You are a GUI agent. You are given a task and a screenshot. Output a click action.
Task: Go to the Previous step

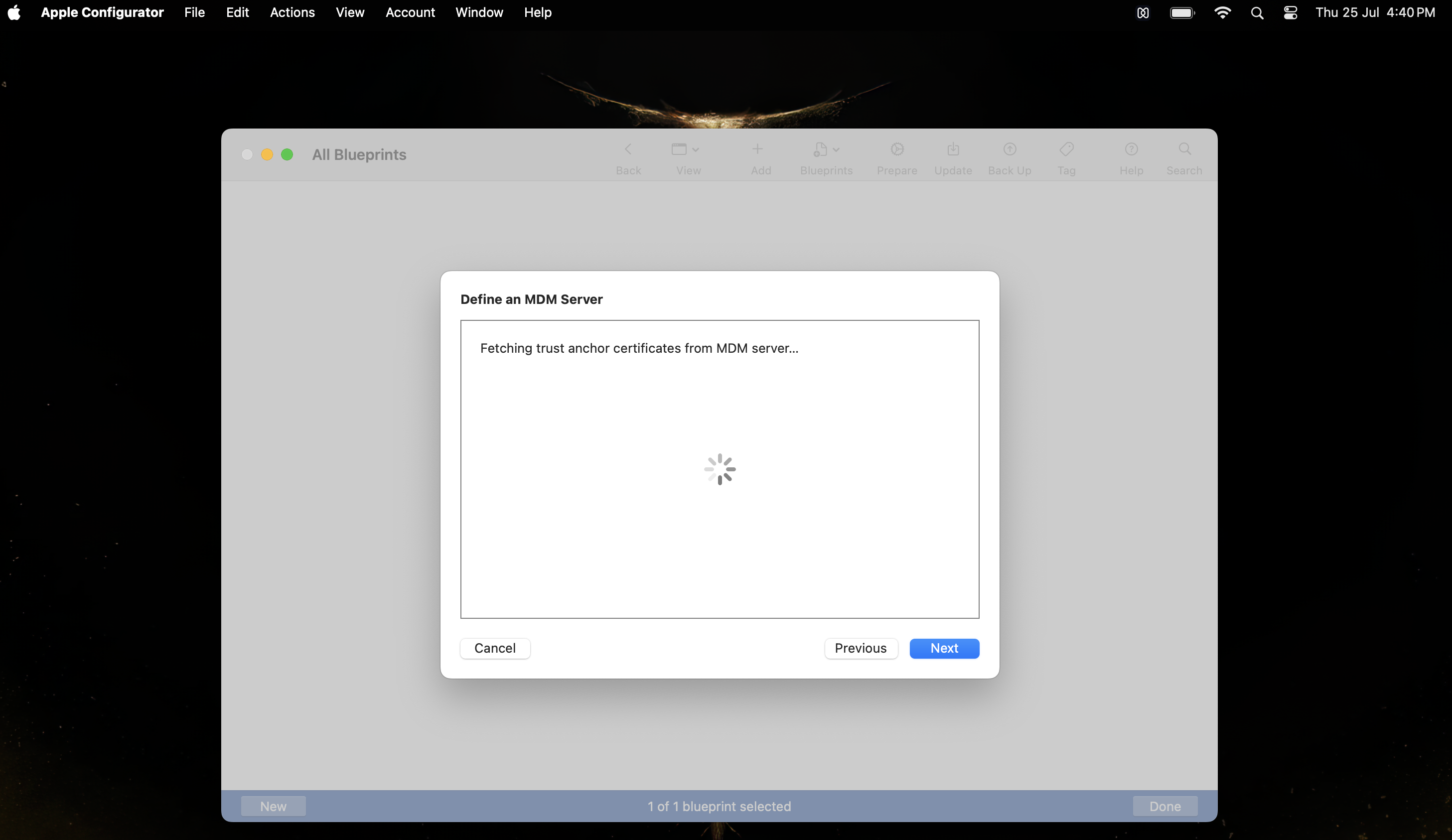861,648
